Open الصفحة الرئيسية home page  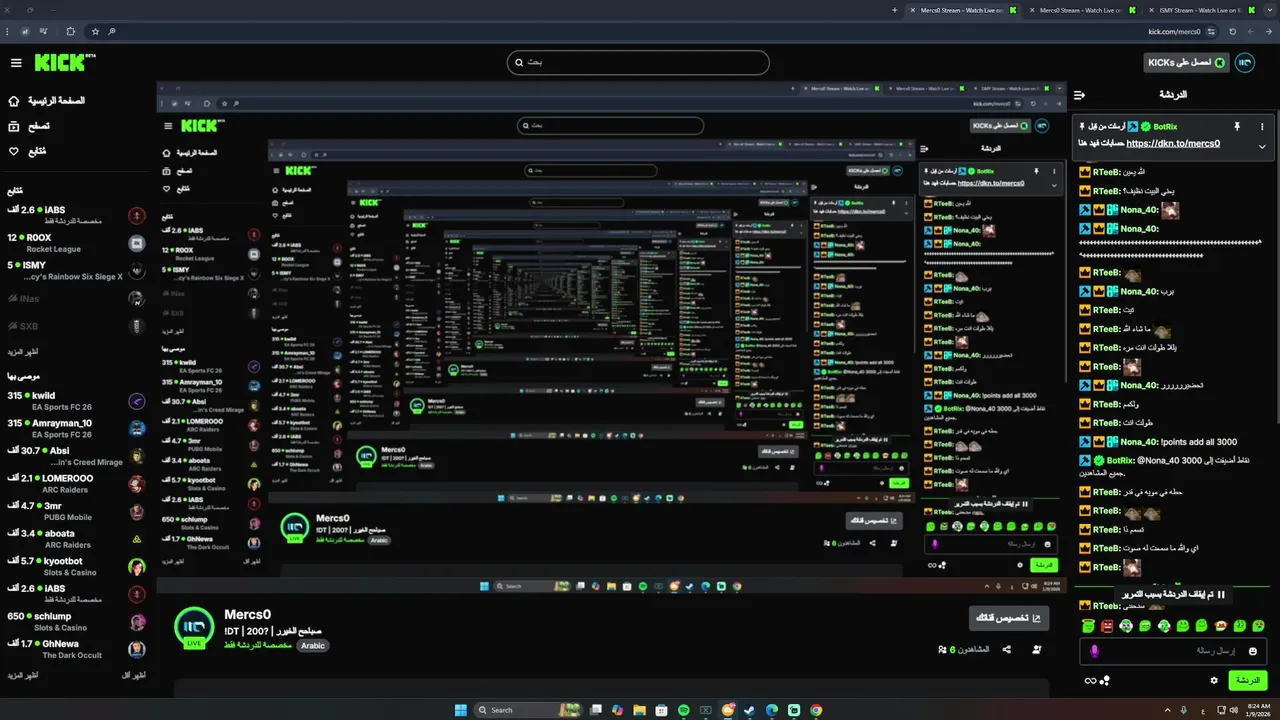[45, 101]
